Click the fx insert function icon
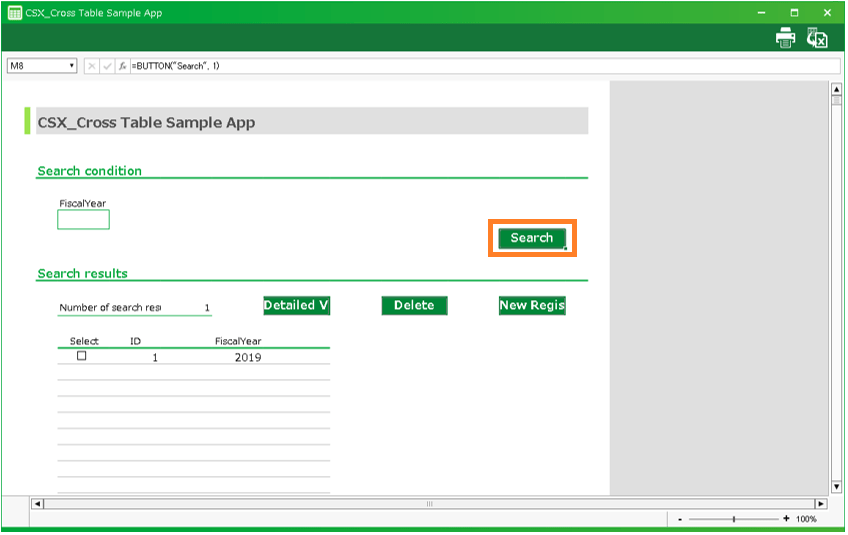 point(122,66)
